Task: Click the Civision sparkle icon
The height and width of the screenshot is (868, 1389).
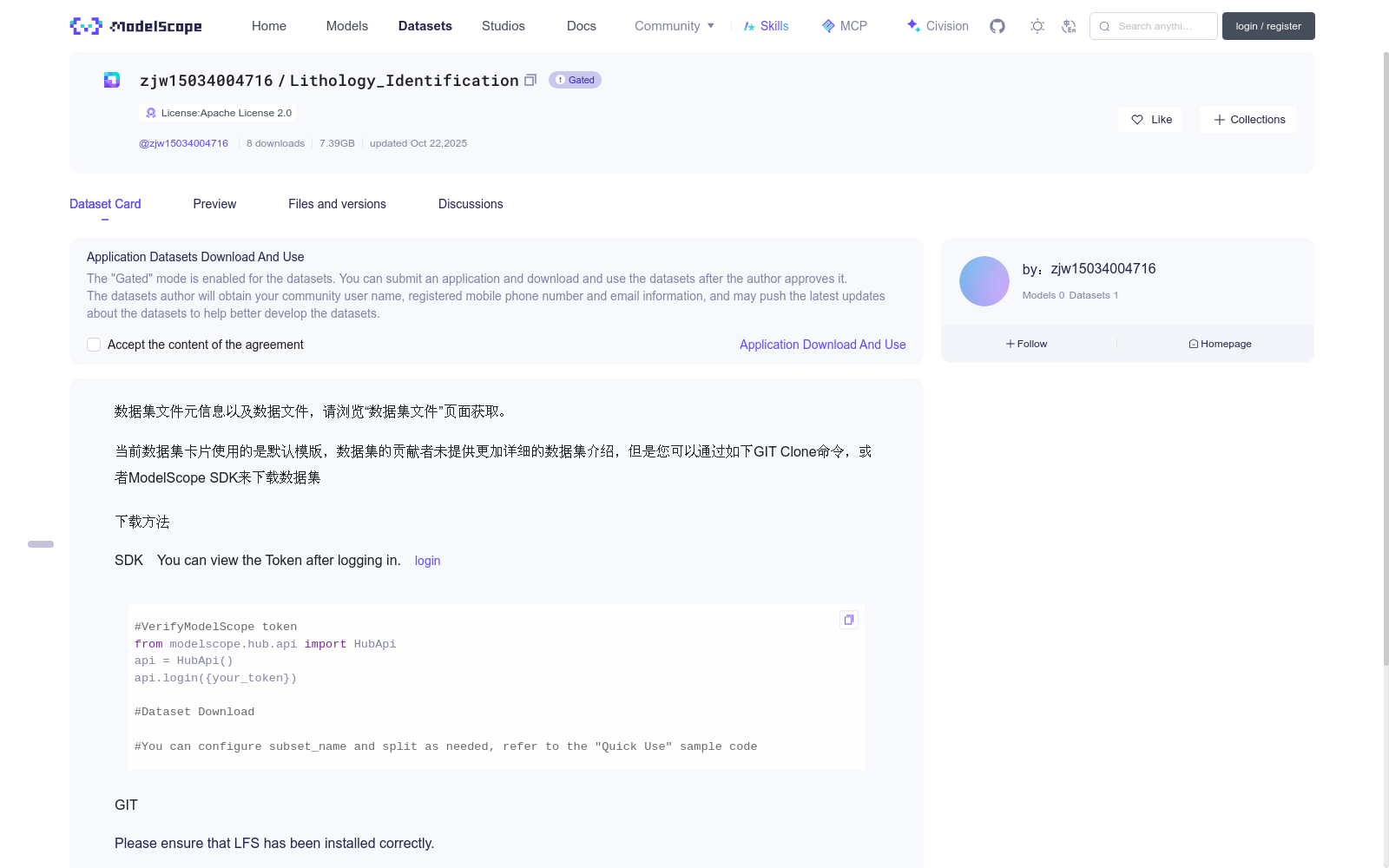Action: tap(913, 26)
